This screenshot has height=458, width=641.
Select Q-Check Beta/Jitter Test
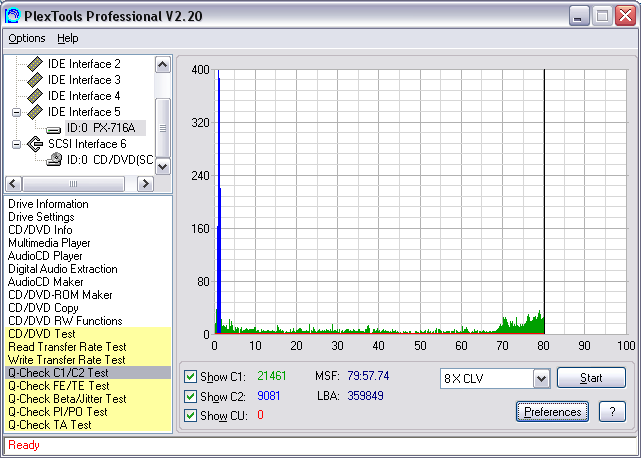(x=88, y=399)
